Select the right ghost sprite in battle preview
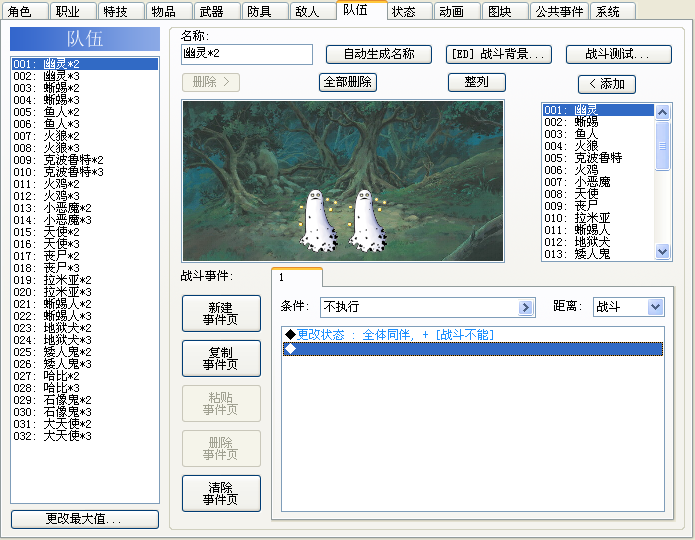Screen dimensions: 695x540 coord(366,221)
